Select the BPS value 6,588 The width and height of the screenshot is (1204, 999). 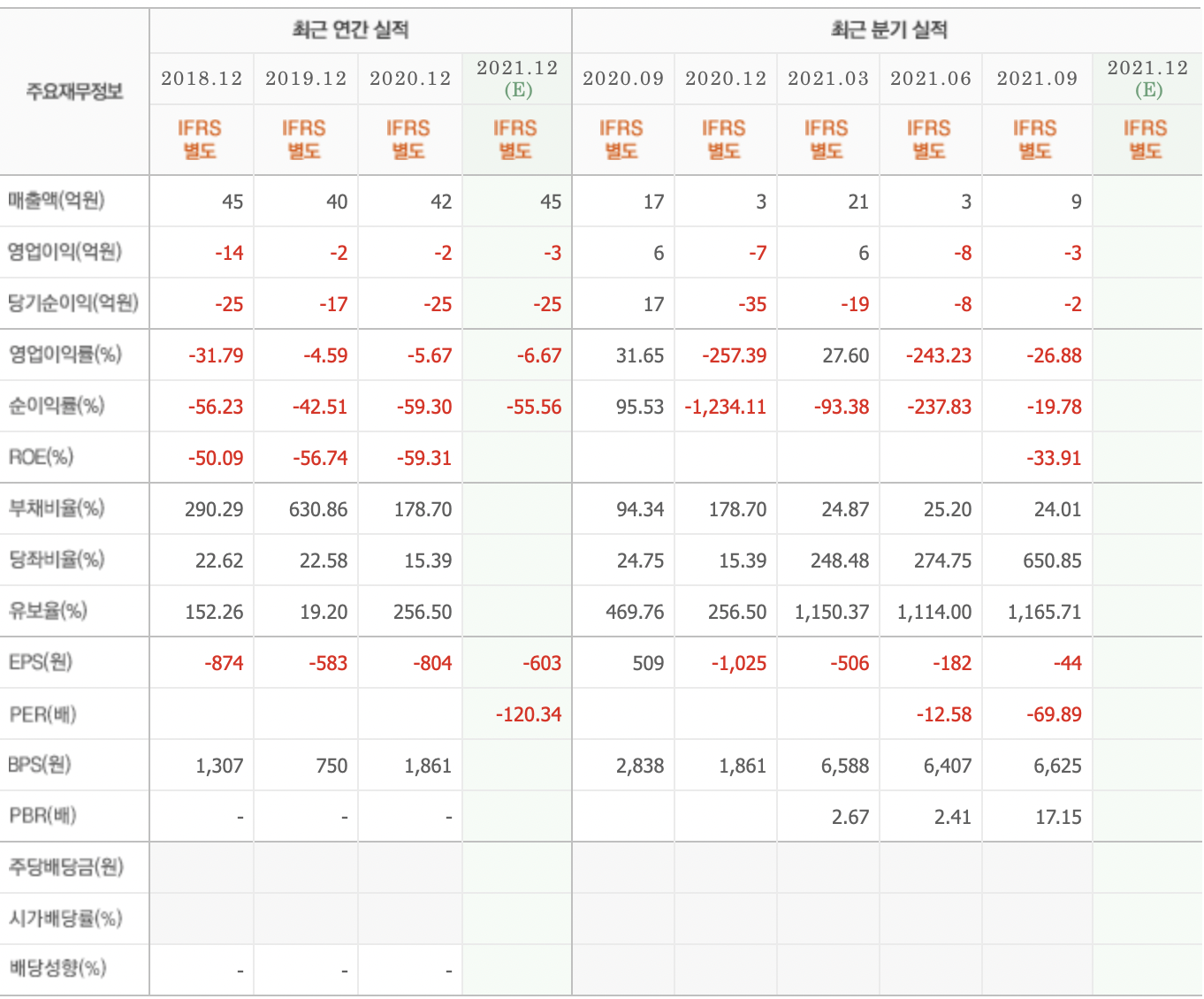(845, 766)
